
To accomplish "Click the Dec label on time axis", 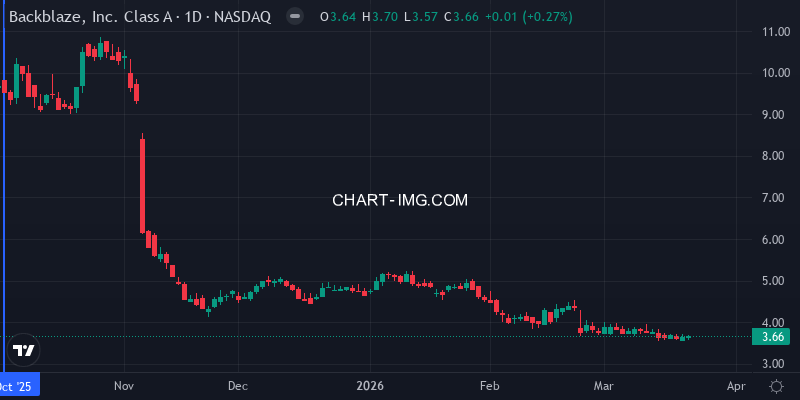I will (x=238, y=386).
